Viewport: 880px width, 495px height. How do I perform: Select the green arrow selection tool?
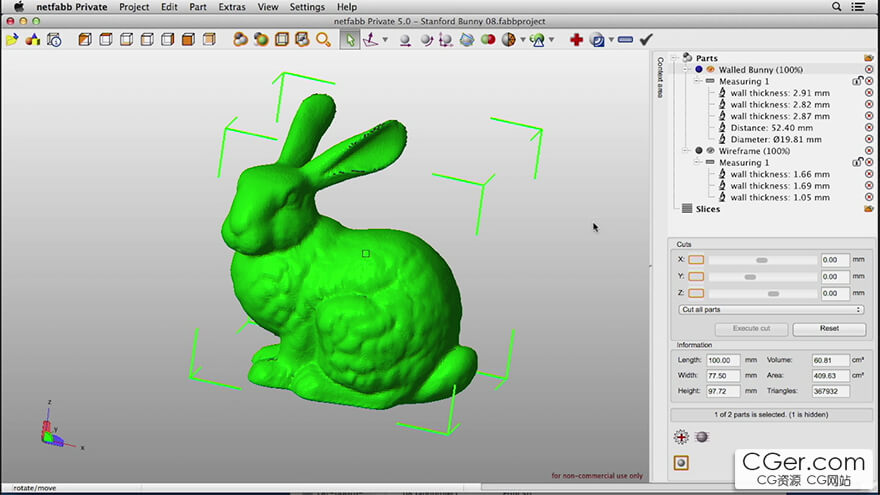coord(350,40)
